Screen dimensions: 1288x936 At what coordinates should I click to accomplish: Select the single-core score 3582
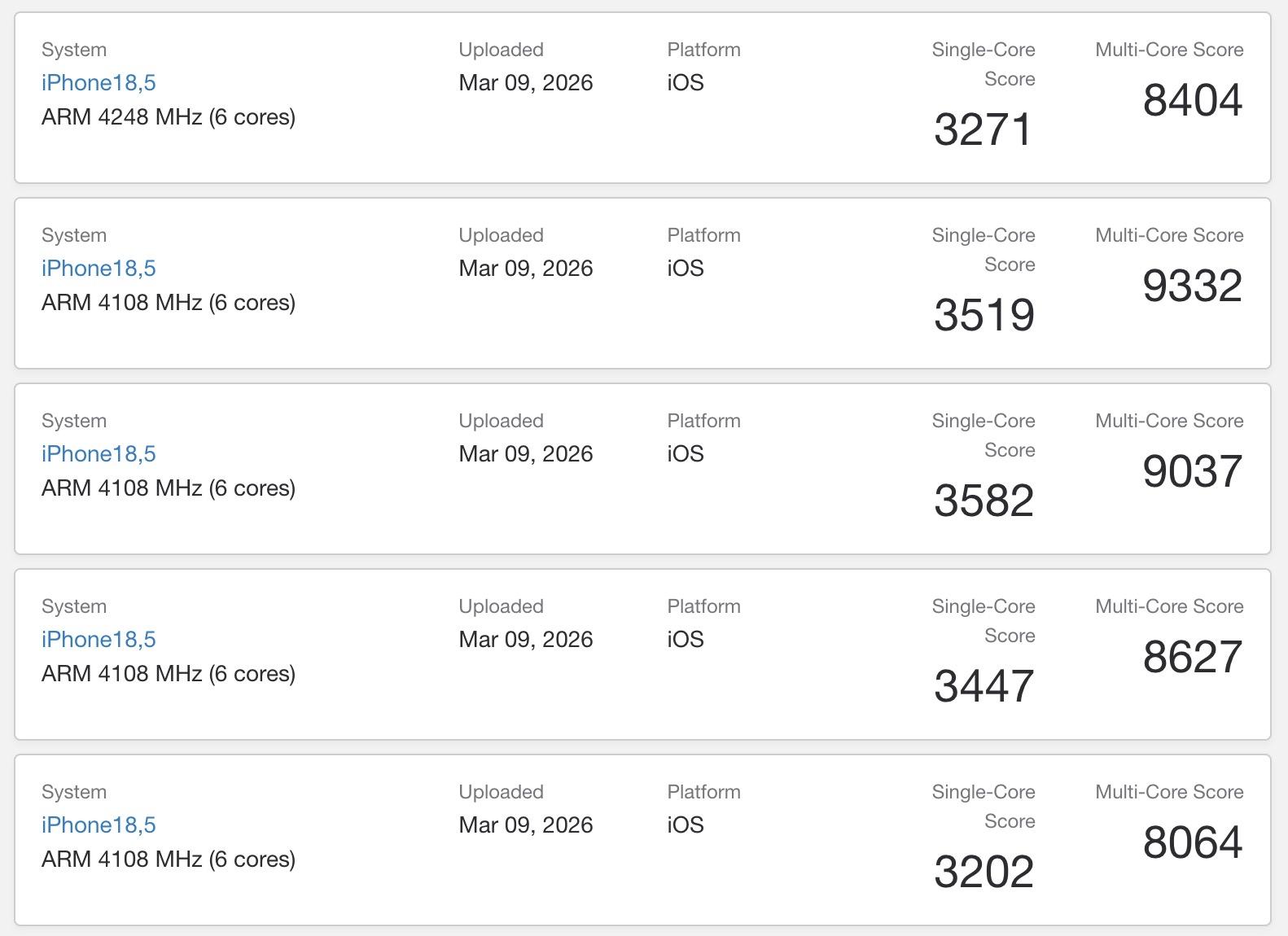coord(984,501)
